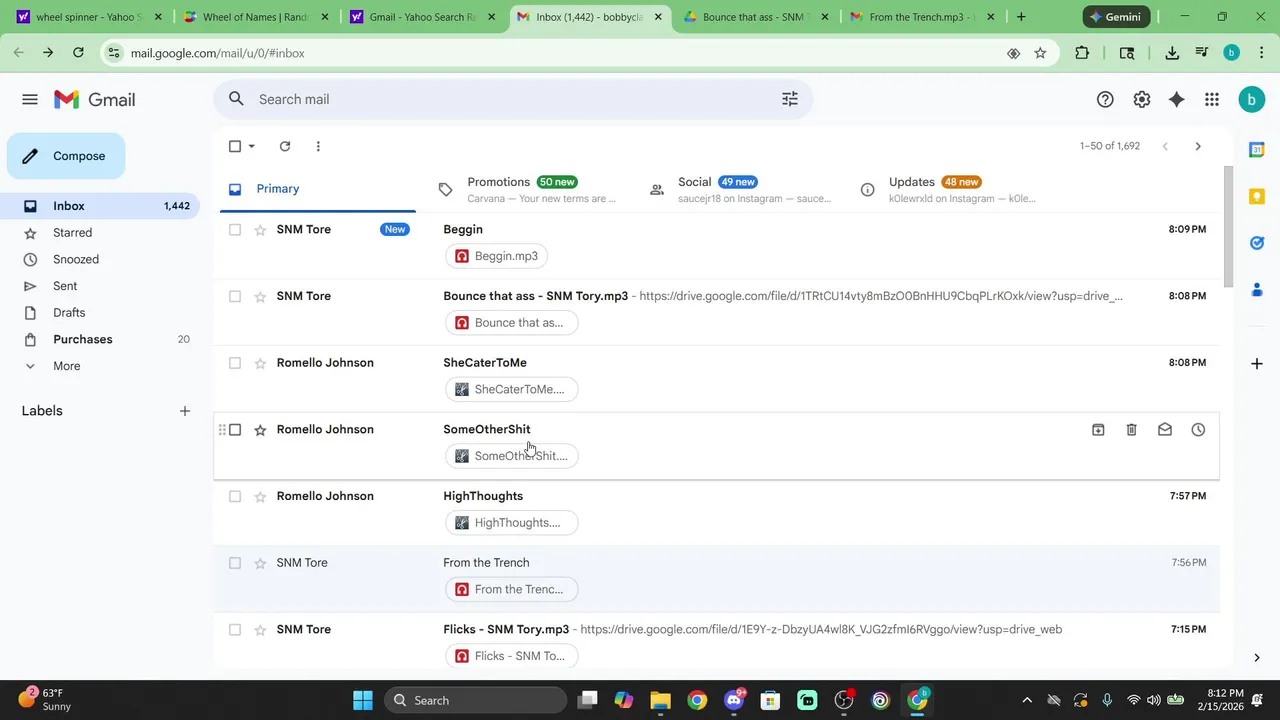Open the More options three-dot menu above inbox

[318, 146]
